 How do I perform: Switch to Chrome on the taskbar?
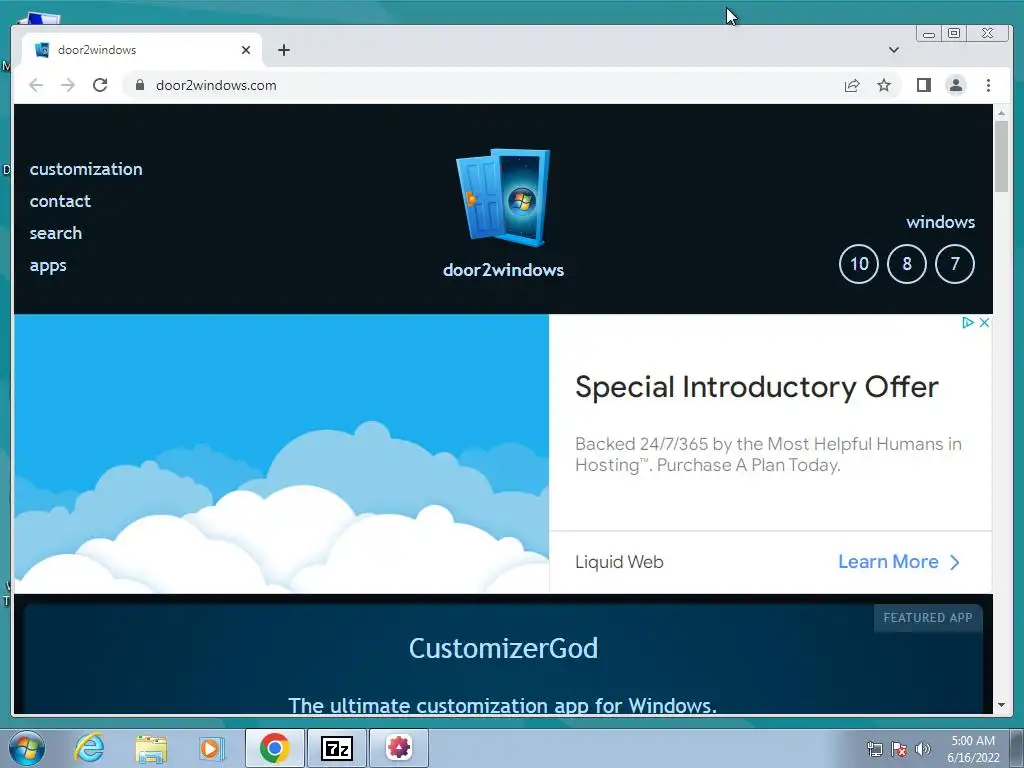pyautogui.click(x=274, y=748)
